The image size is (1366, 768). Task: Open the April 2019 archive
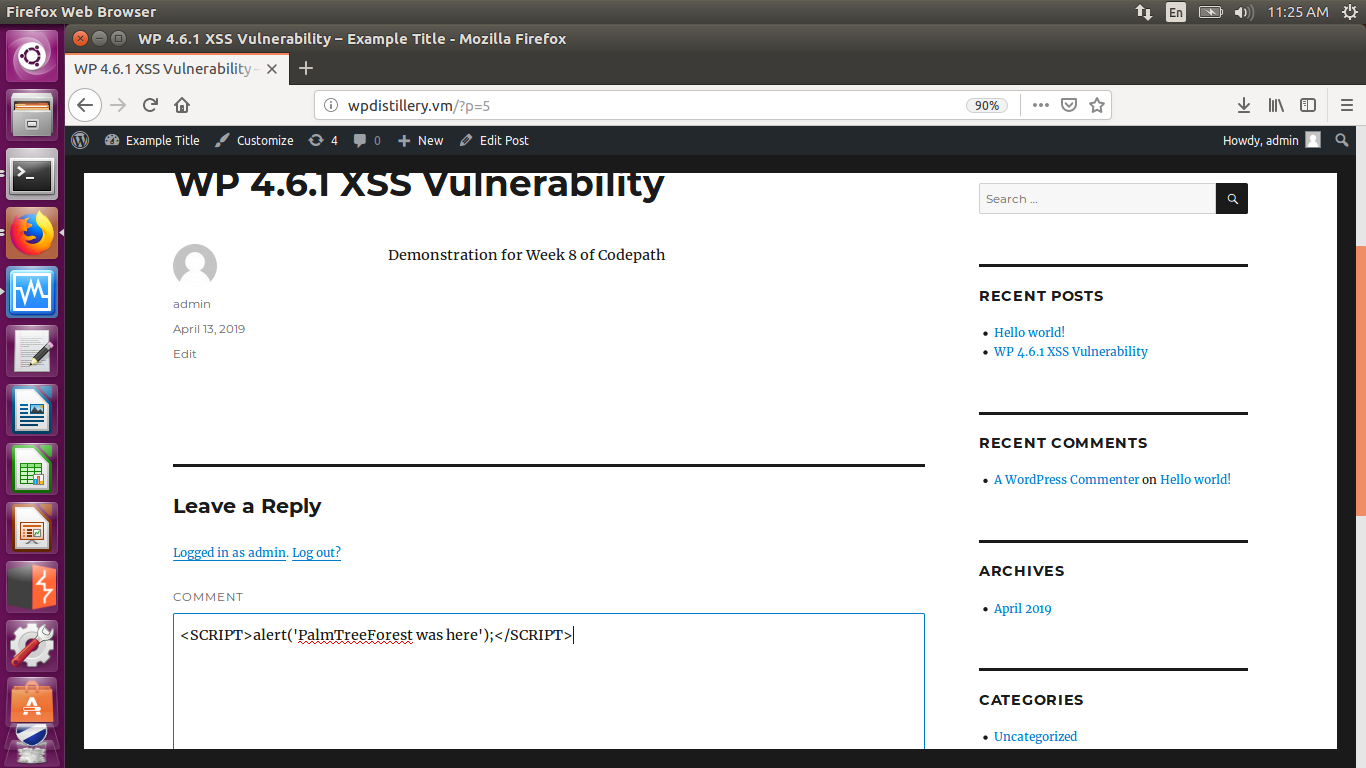click(1023, 609)
